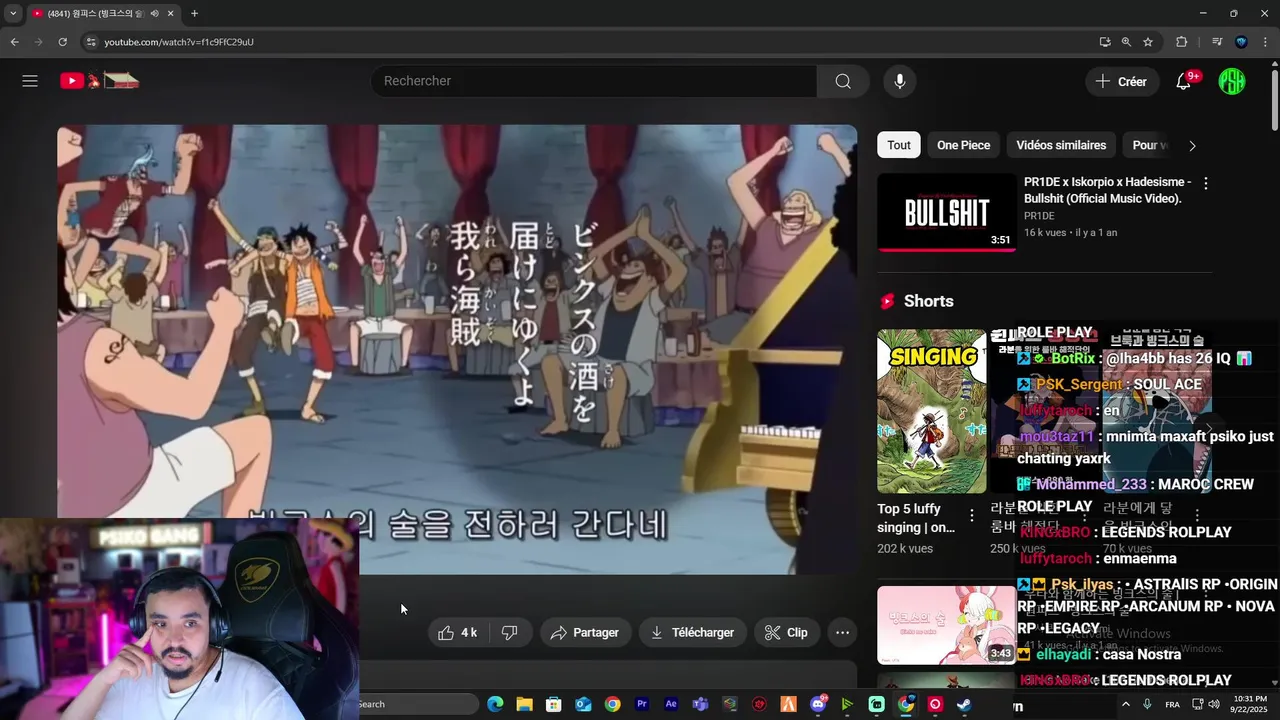Open browser extensions puzzle icon
The width and height of the screenshot is (1280, 720).
(x=1181, y=42)
